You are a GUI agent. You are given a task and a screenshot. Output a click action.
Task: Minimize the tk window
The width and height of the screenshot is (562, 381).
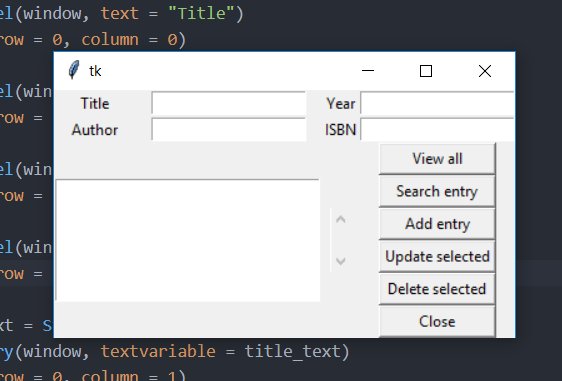point(368,71)
